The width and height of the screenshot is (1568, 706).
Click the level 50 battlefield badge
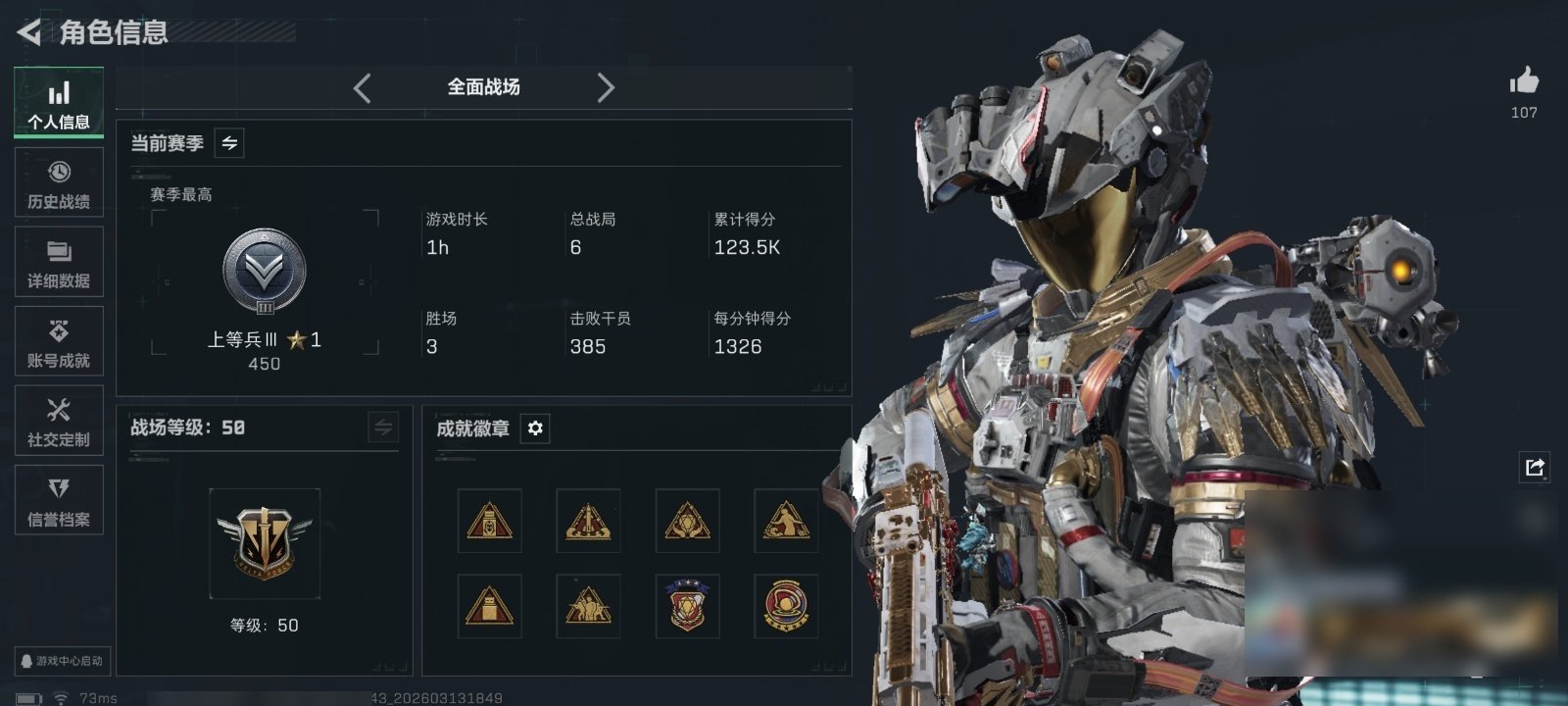265,542
